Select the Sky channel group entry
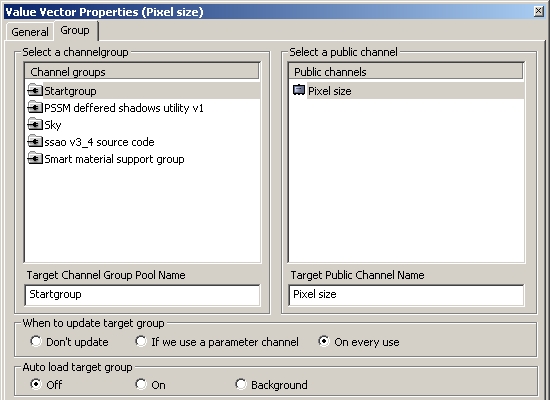The width and height of the screenshot is (550, 400). (x=53, y=125)
